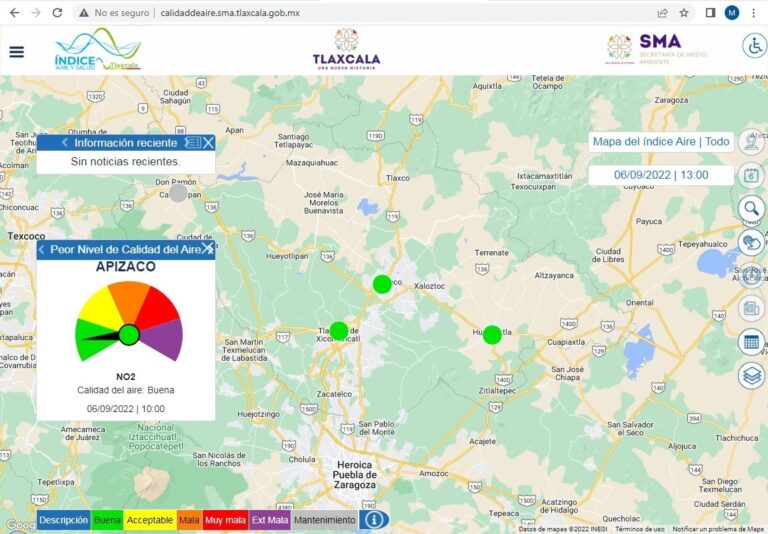This screenshot has width=768, height=534.
Task: Click the accessibility wheelchair icon
Action: click(752, 46)
